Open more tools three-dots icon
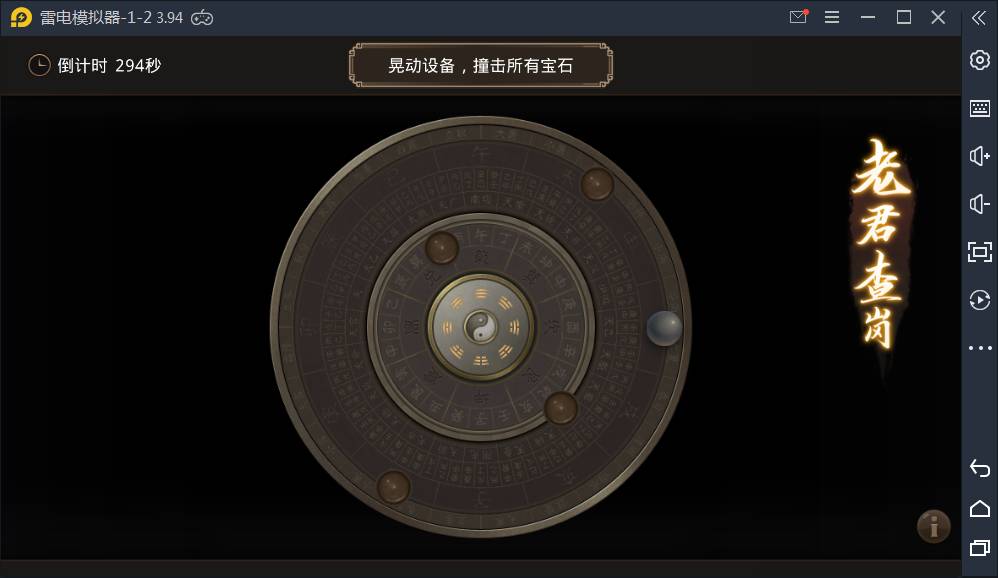Image resolution: width=998 pixels, height=578 pixels. pos(980,348)
